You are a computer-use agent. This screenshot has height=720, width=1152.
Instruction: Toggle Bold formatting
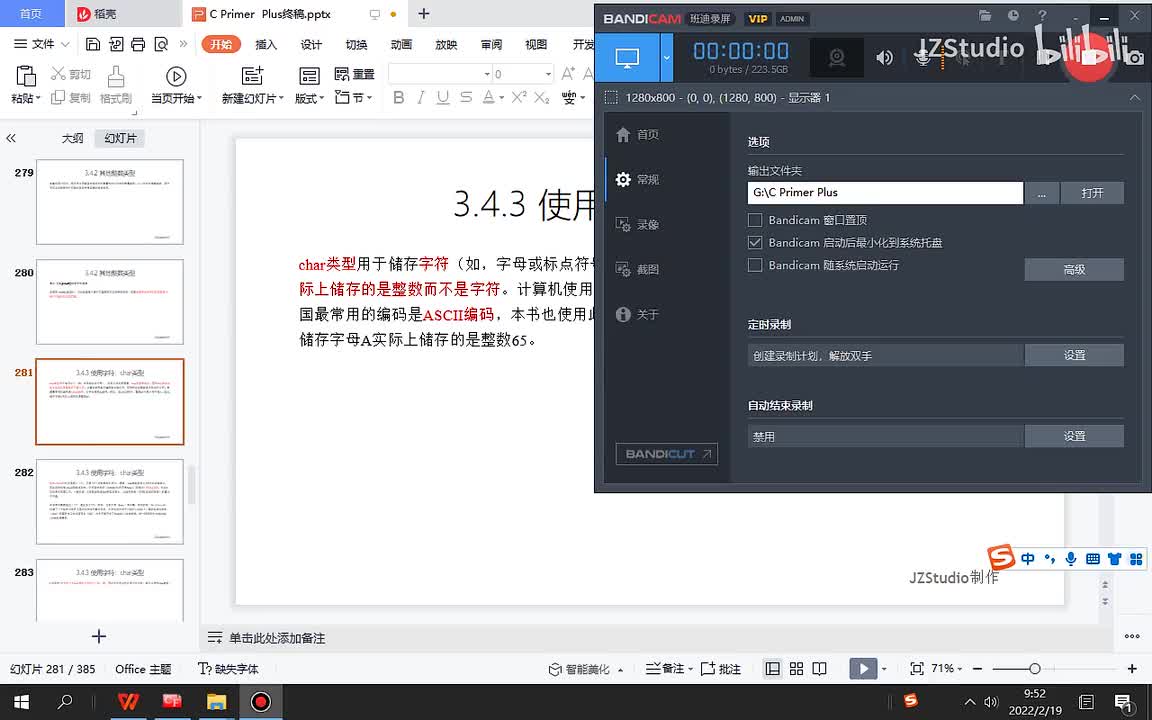point(399,97)
